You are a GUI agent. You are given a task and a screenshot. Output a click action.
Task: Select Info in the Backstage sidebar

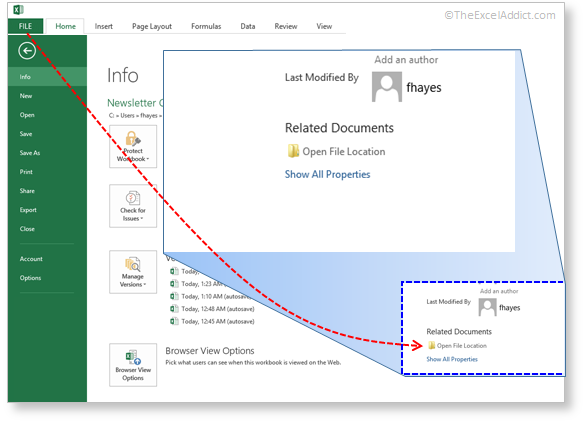click(47, 77)
